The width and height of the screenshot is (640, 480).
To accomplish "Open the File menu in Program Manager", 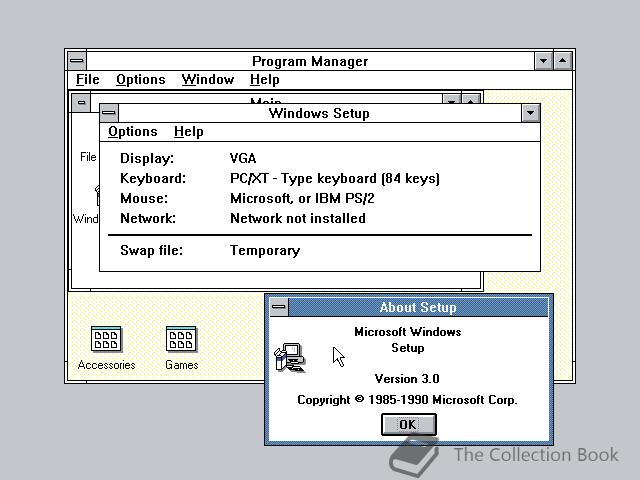I will coord(88,80).
